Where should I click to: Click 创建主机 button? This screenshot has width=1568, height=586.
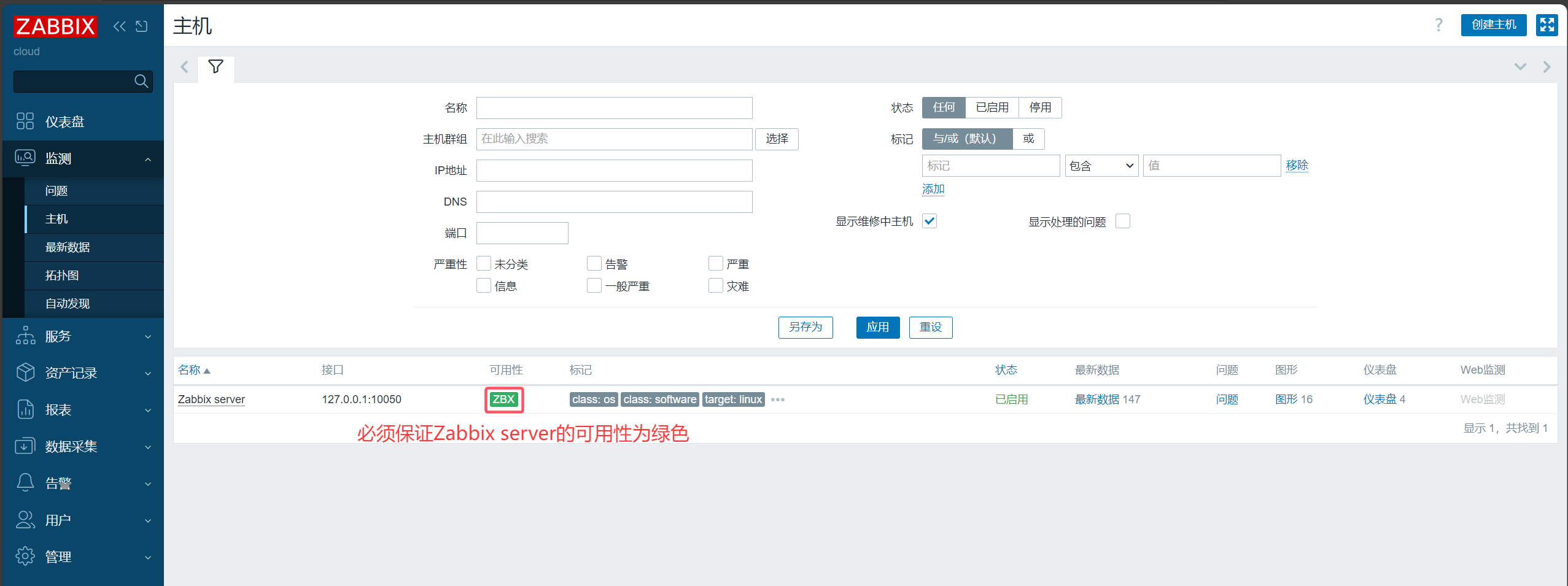pyautogui.click(x=1494, y=25)
